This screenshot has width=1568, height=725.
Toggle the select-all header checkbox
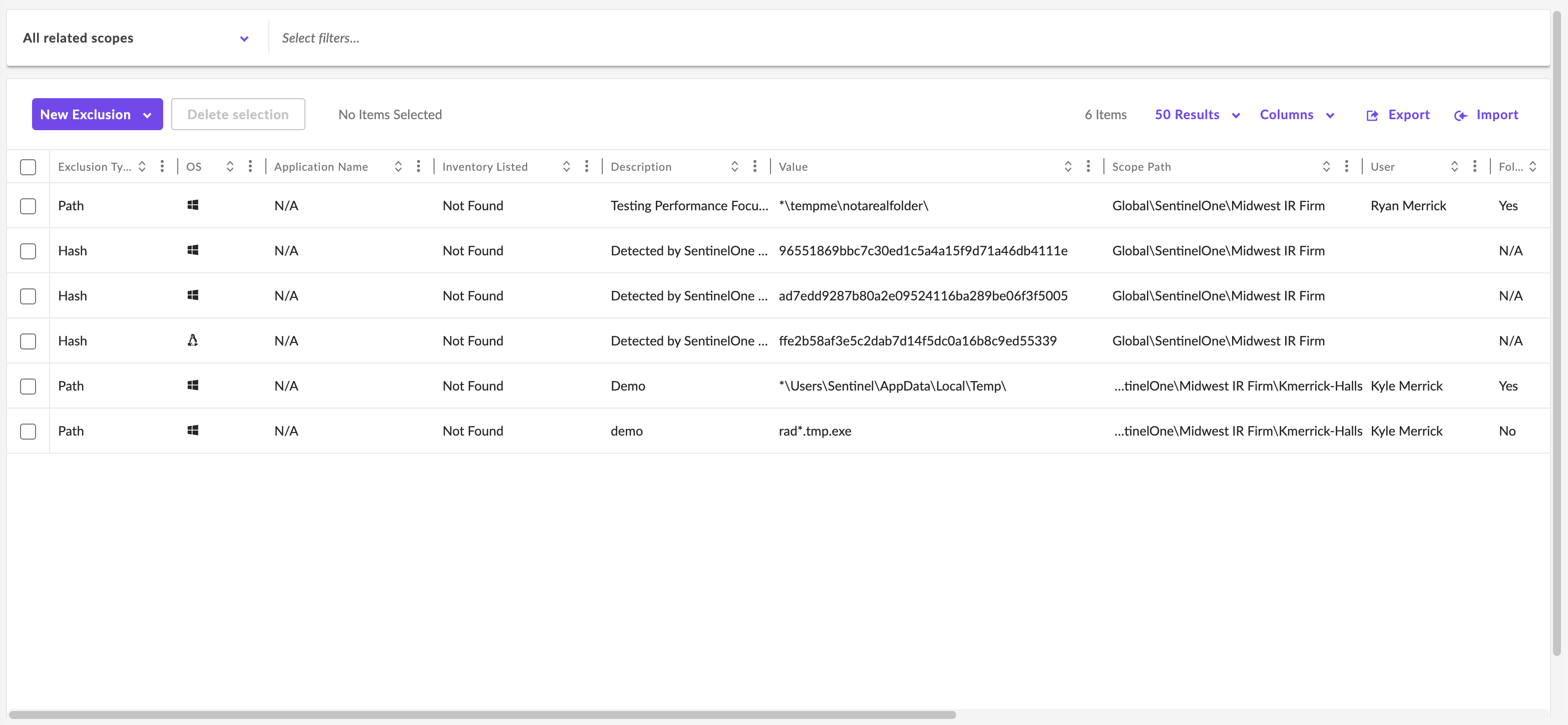28,167
